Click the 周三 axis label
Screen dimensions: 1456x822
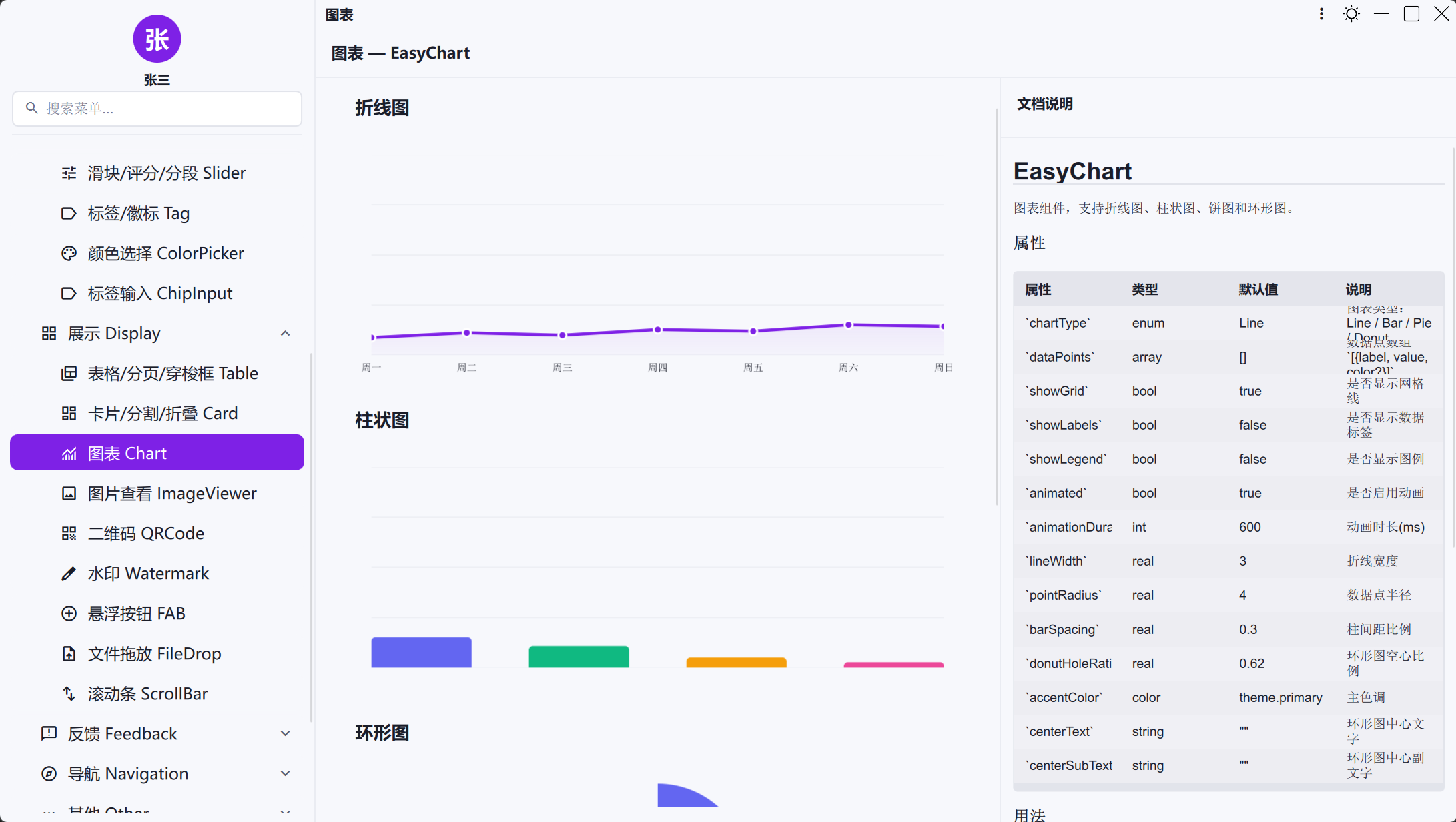click(562, 368)
